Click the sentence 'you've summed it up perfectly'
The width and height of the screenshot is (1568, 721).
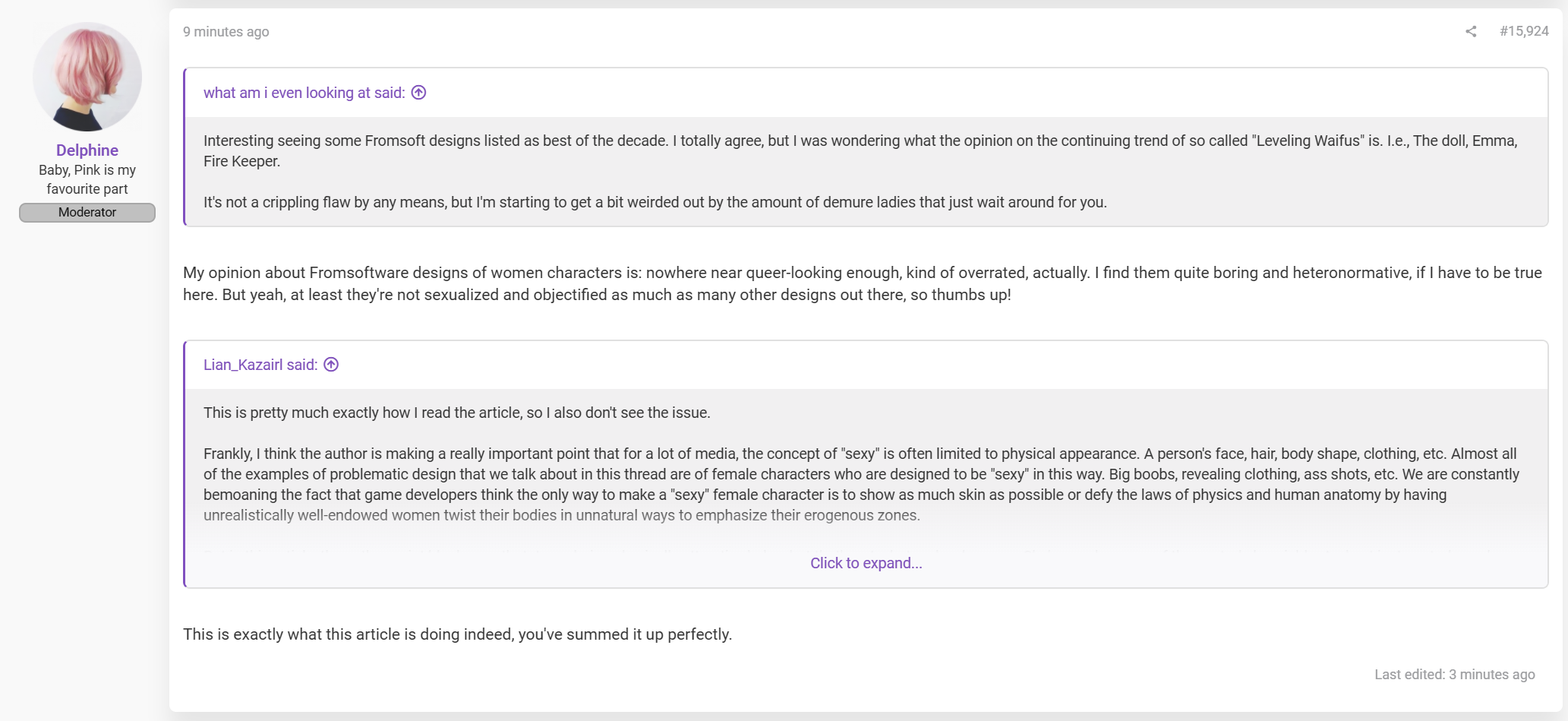624,634
